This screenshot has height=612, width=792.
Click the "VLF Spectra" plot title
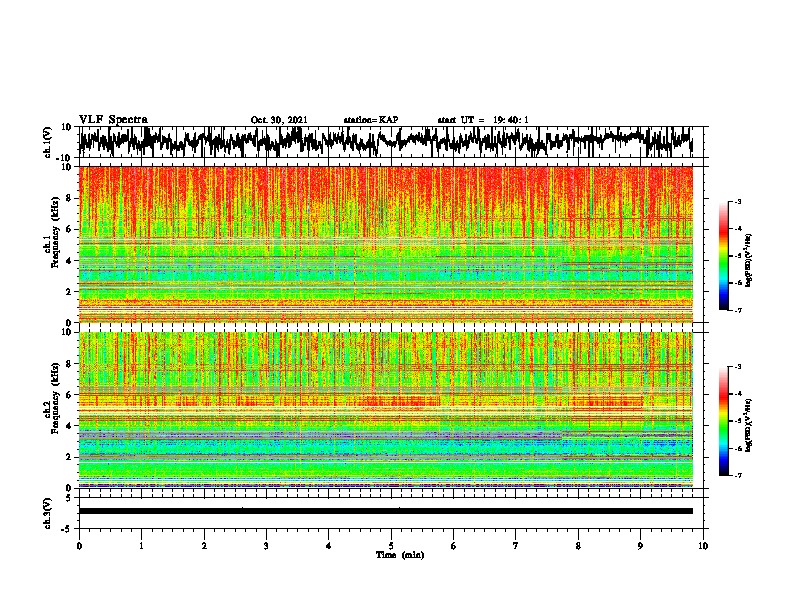pos(113,119)
